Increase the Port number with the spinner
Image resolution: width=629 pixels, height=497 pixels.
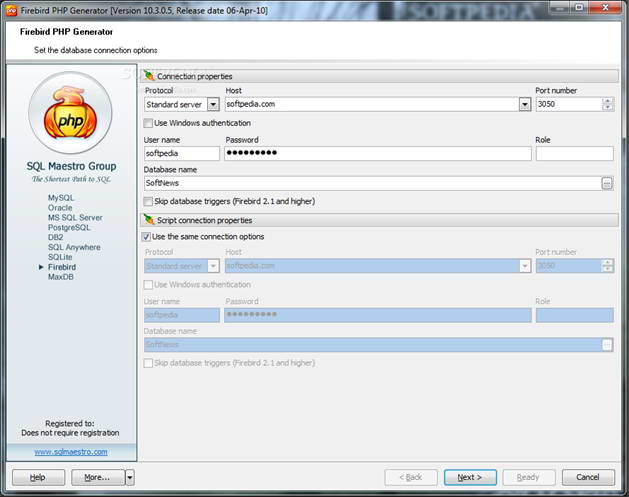(x=607, y=100)
